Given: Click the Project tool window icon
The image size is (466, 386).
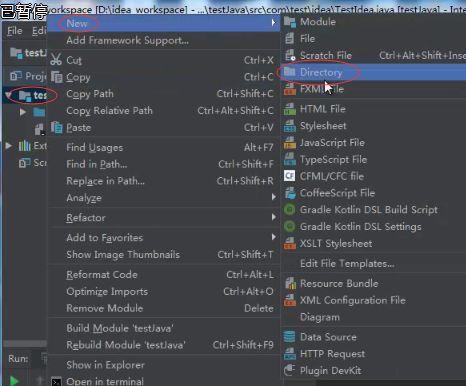Looking at the screenshot, I should 16,76.
